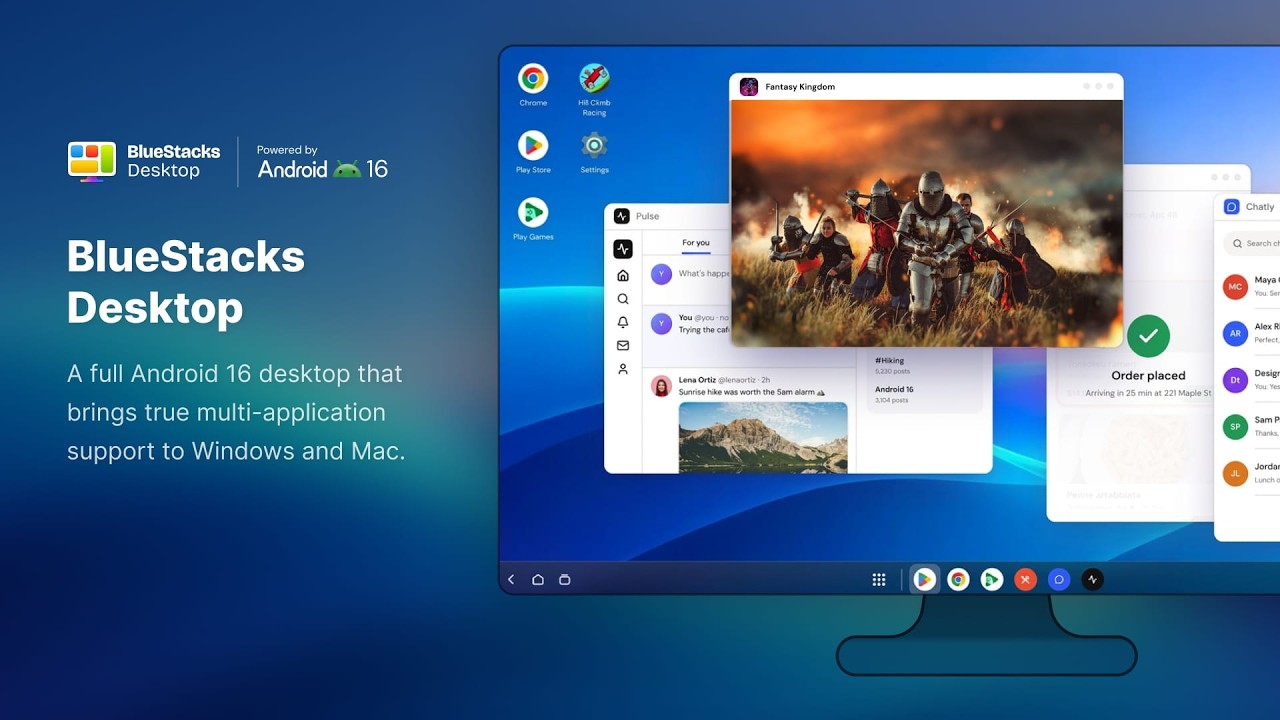1280x720 pixels.
Task: Click the knights game scene in Fantasy Kingdom
Action: pyautogui.click(x=927, y=223)
